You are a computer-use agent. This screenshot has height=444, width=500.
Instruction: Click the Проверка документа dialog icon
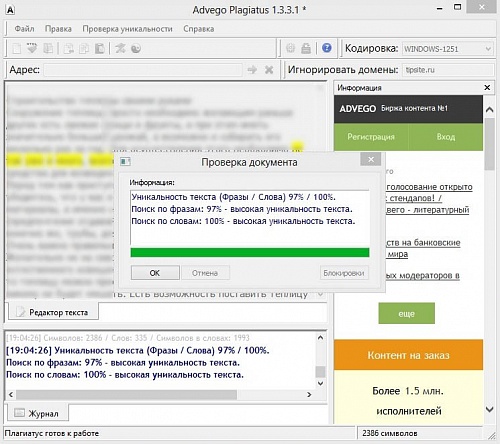point(125,162)
